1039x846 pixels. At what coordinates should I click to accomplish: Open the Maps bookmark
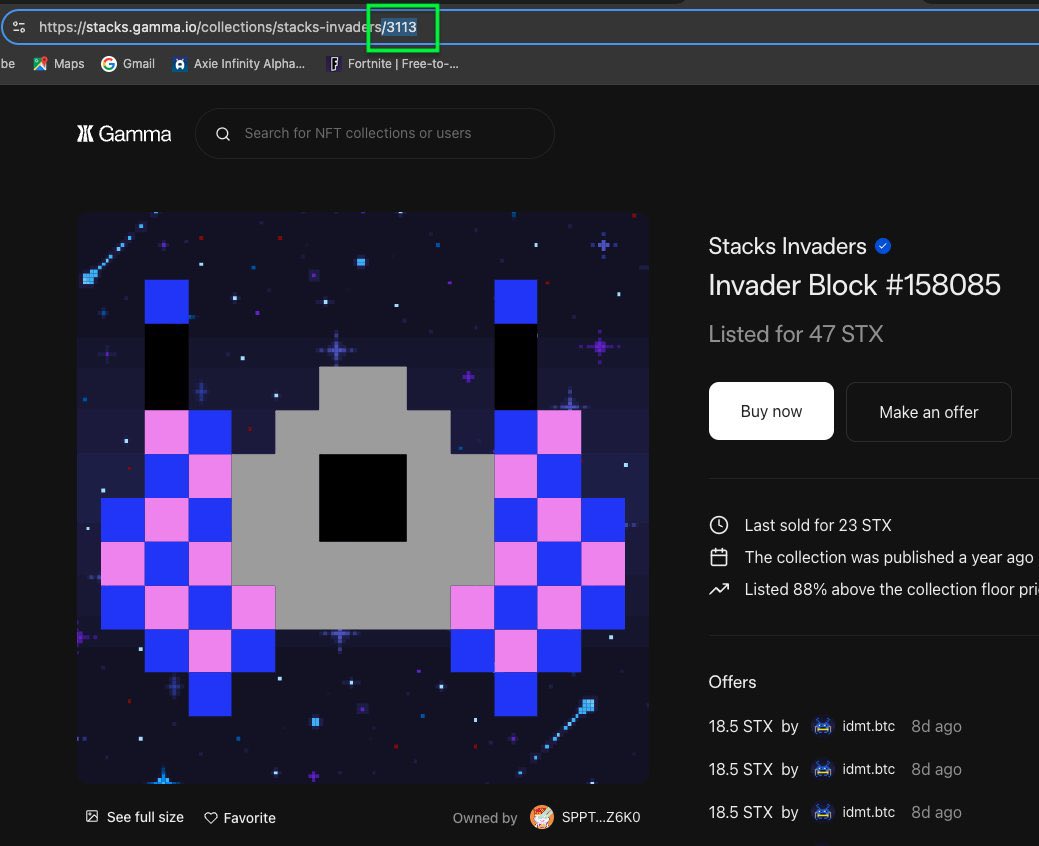pyautogui.click(x=59, y=64)
